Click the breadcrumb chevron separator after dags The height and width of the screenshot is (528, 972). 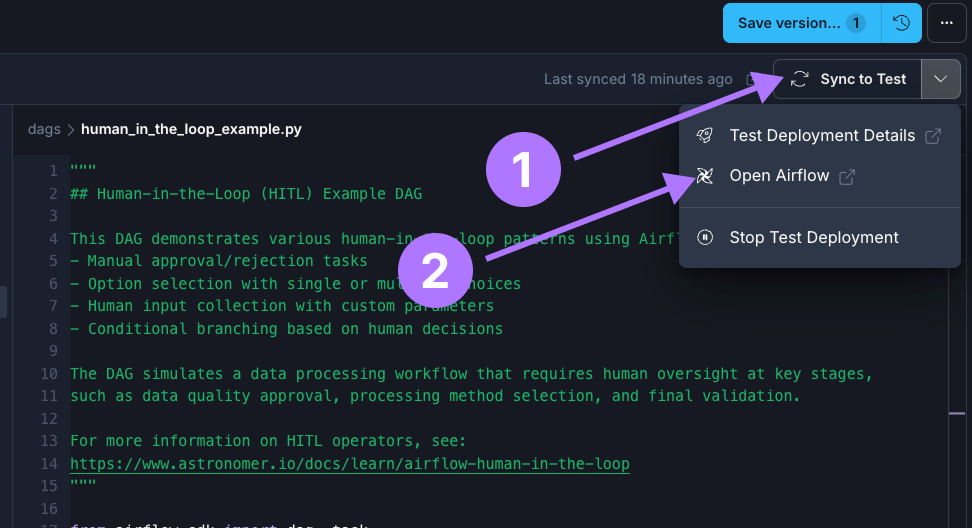71,129
